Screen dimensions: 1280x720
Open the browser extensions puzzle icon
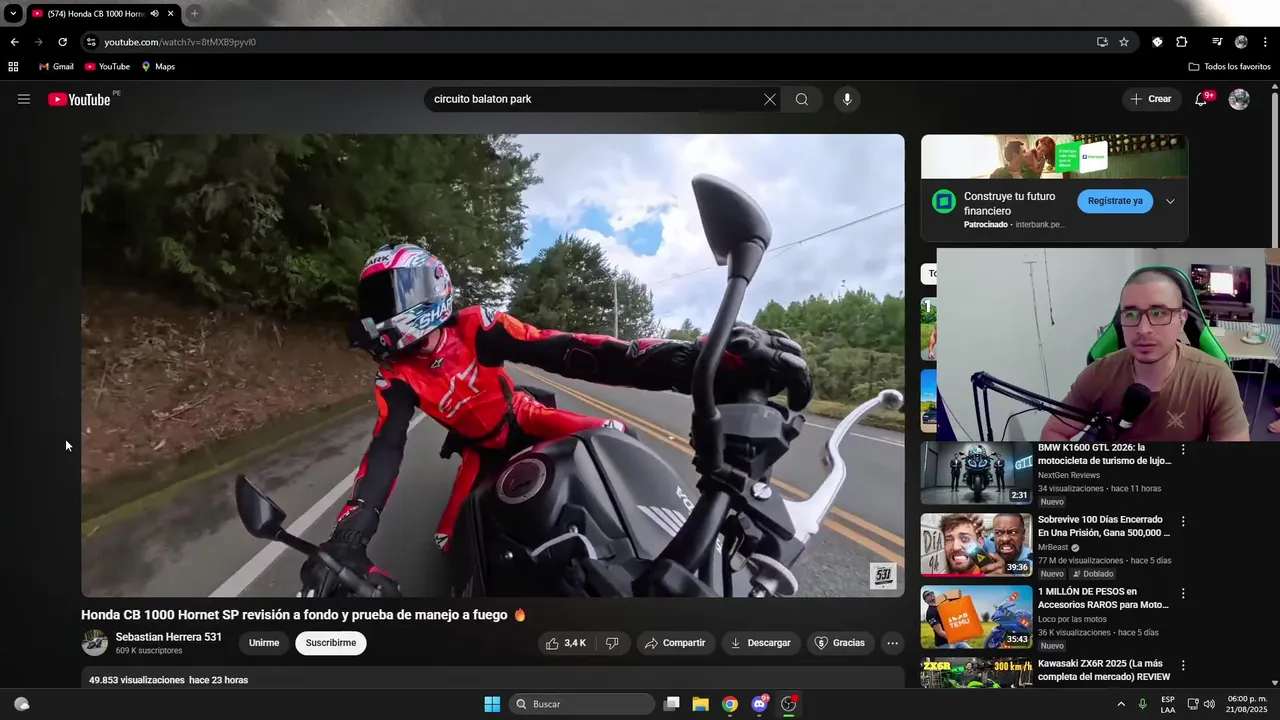[1181, 42]
